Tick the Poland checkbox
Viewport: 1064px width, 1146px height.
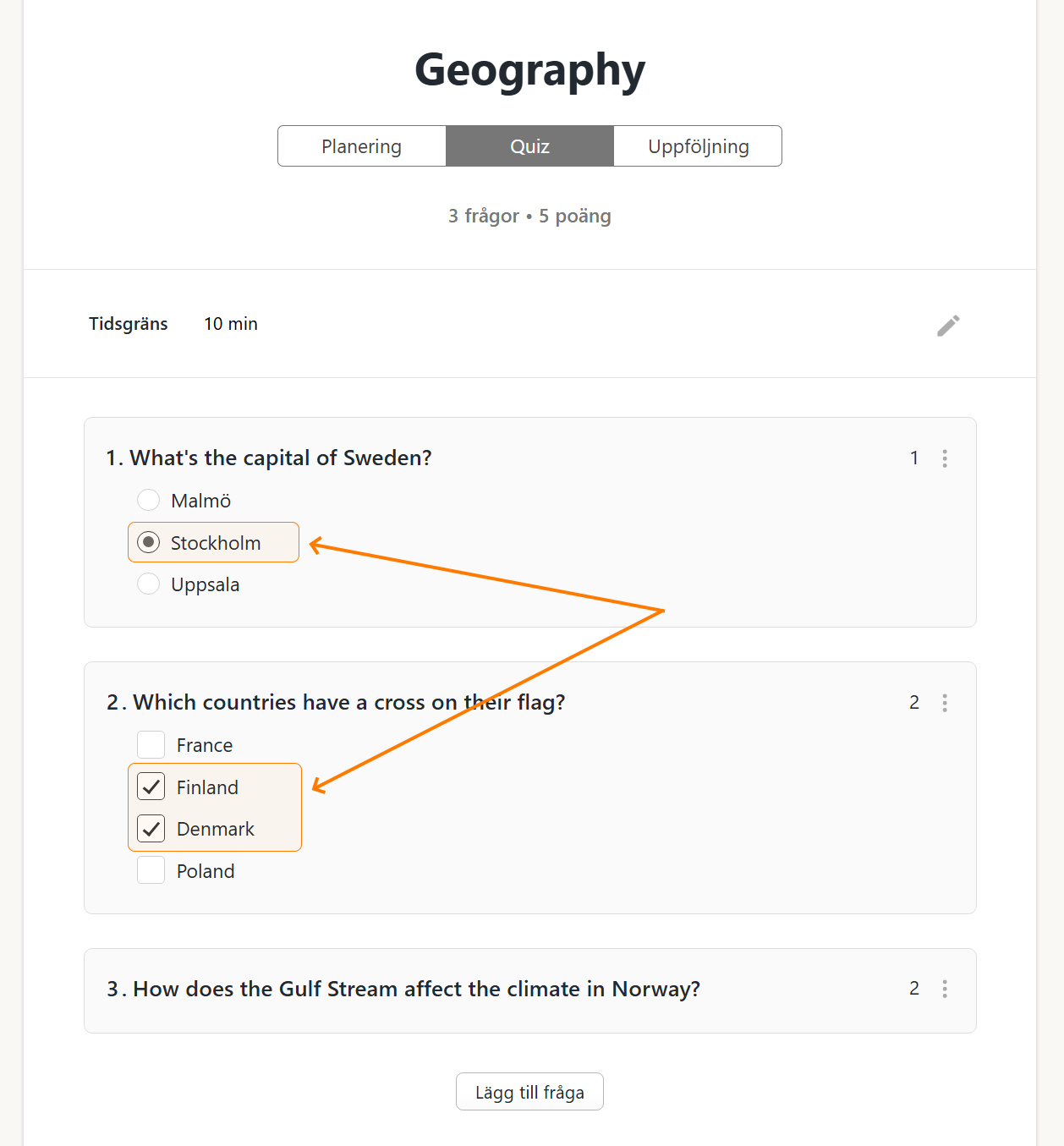(x=151, y=870)
